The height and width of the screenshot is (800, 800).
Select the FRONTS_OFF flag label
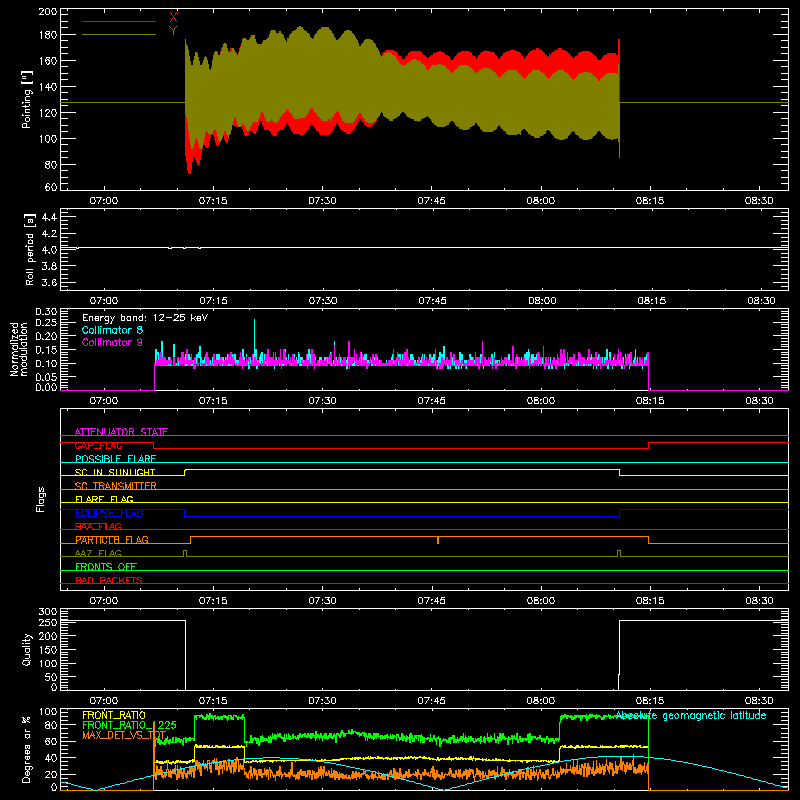pyautogui.click(x=106, y=567)
